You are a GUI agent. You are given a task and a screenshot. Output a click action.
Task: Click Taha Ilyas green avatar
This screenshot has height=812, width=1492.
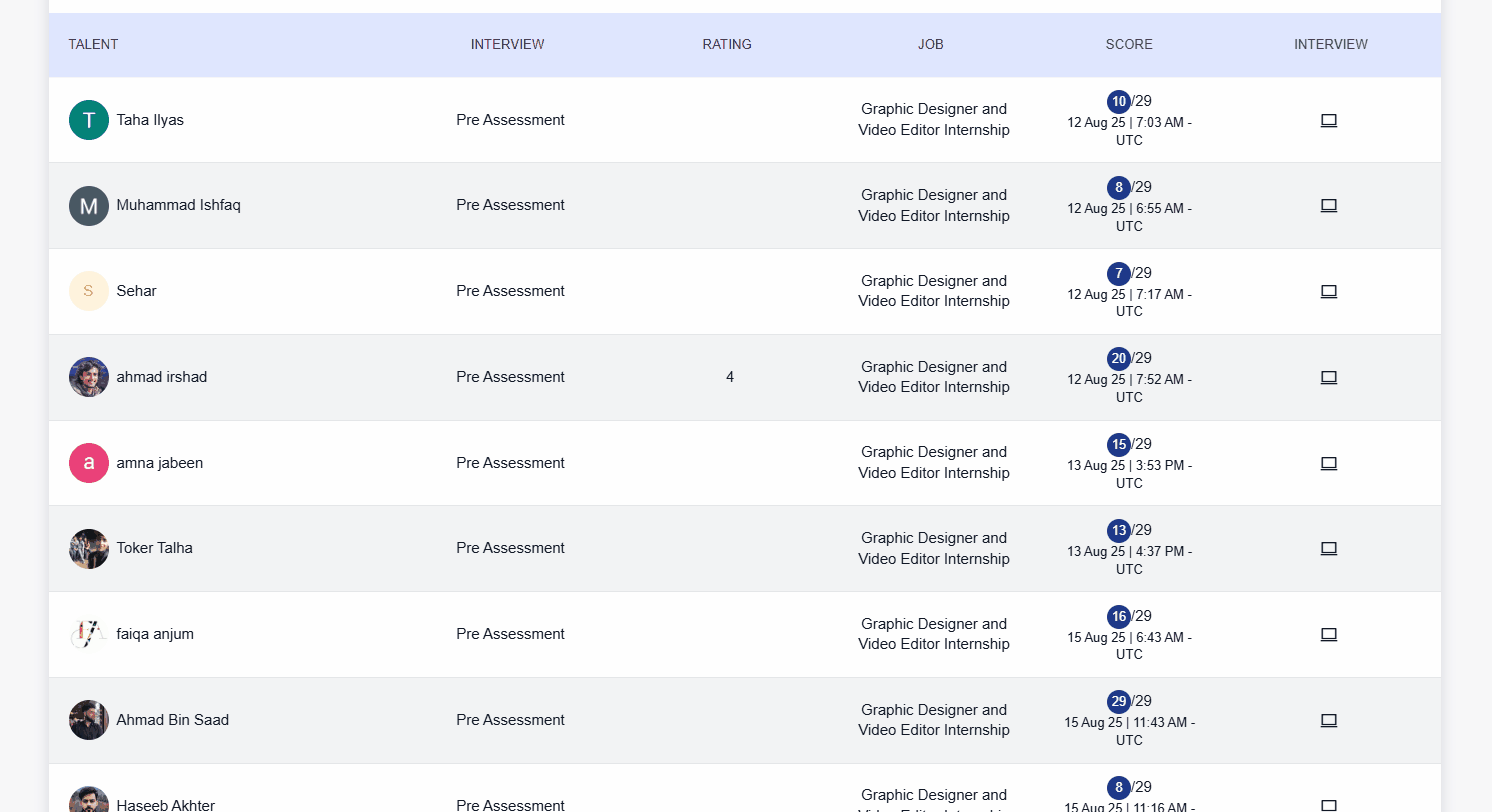click(89, 120)
